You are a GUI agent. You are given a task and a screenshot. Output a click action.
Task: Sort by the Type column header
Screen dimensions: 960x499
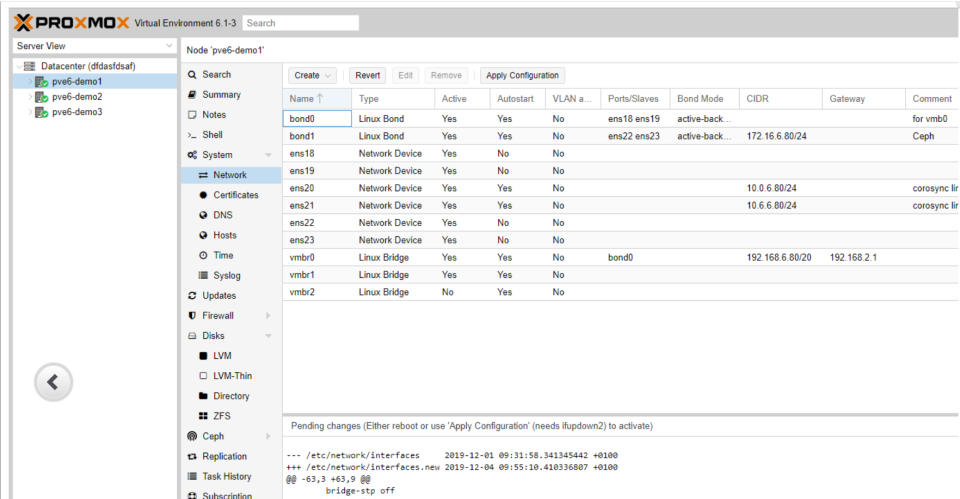(393, 99)
